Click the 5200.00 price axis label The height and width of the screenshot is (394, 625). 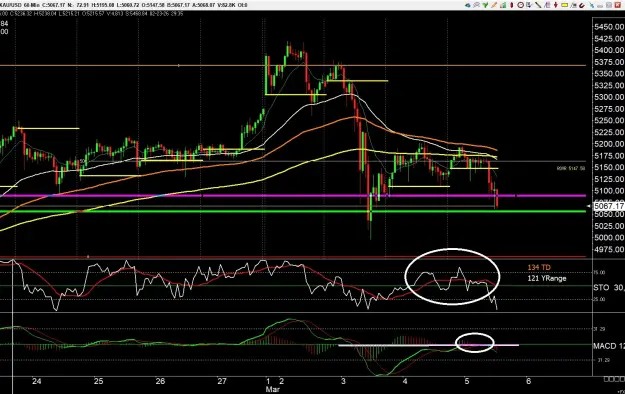609,144
